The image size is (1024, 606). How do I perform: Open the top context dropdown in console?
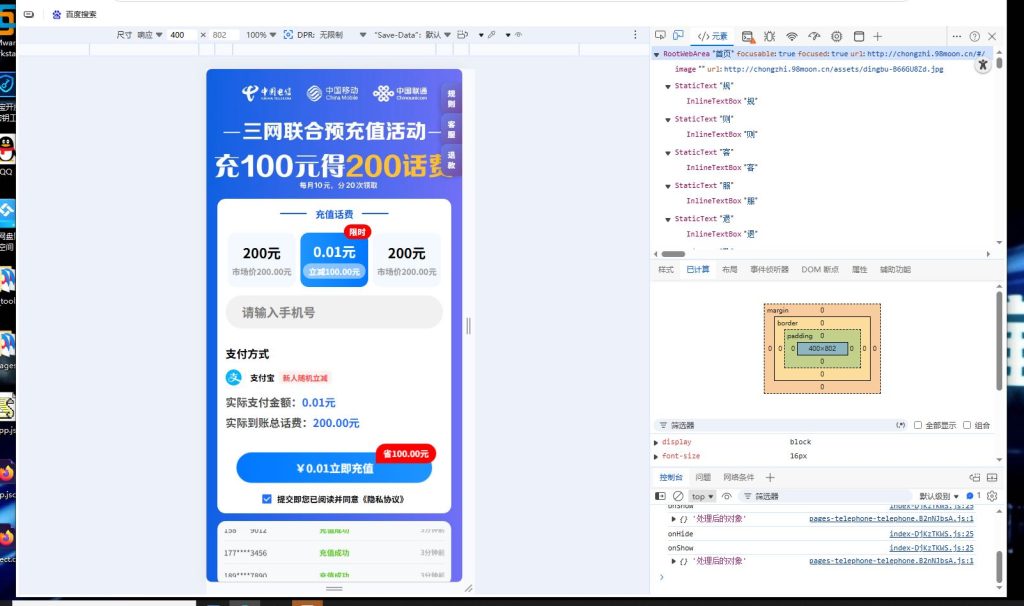[703, 496]
